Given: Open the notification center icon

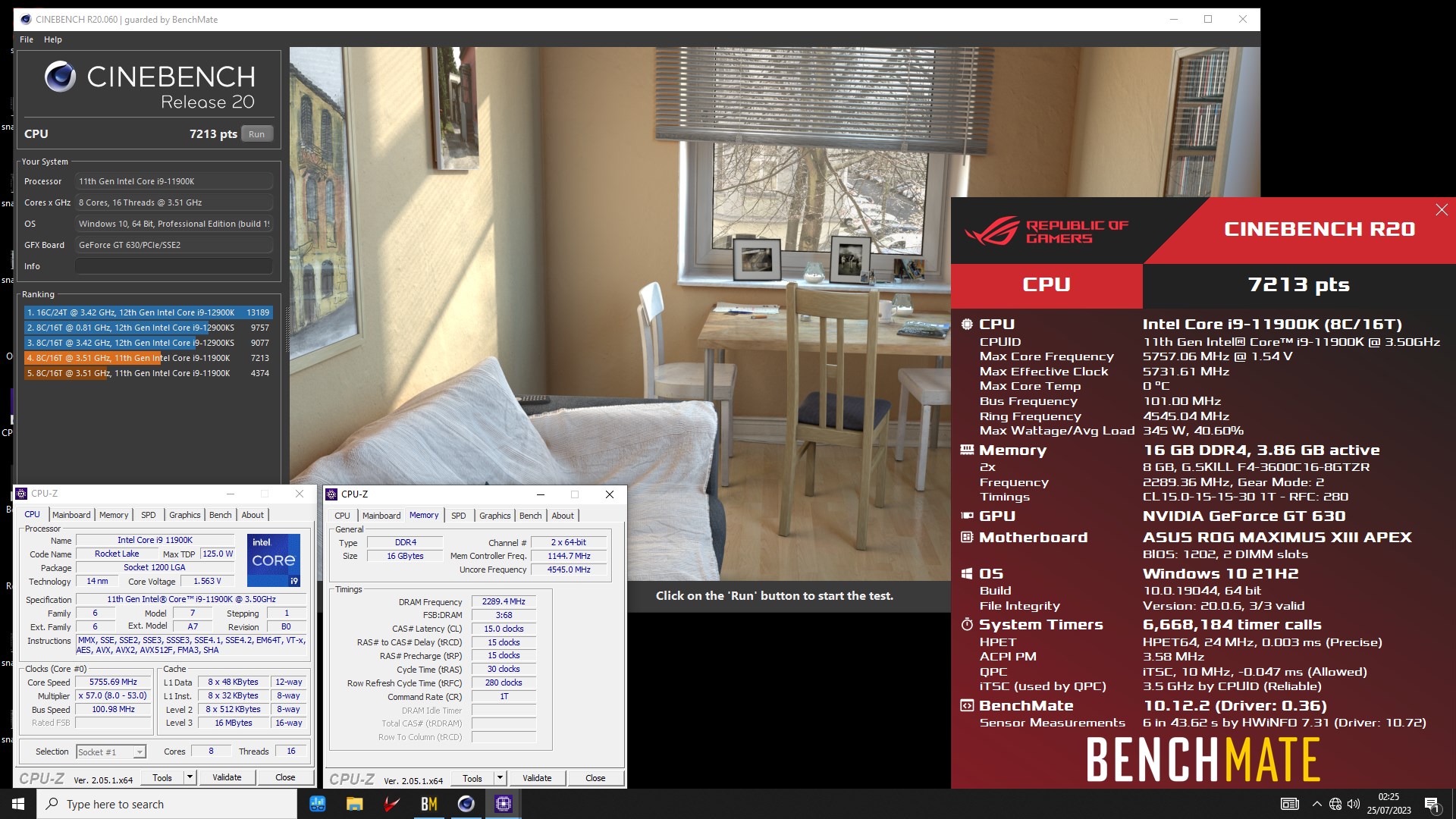Looking at the screenshot, I should pyautogui.click(x=1432, y=804).
